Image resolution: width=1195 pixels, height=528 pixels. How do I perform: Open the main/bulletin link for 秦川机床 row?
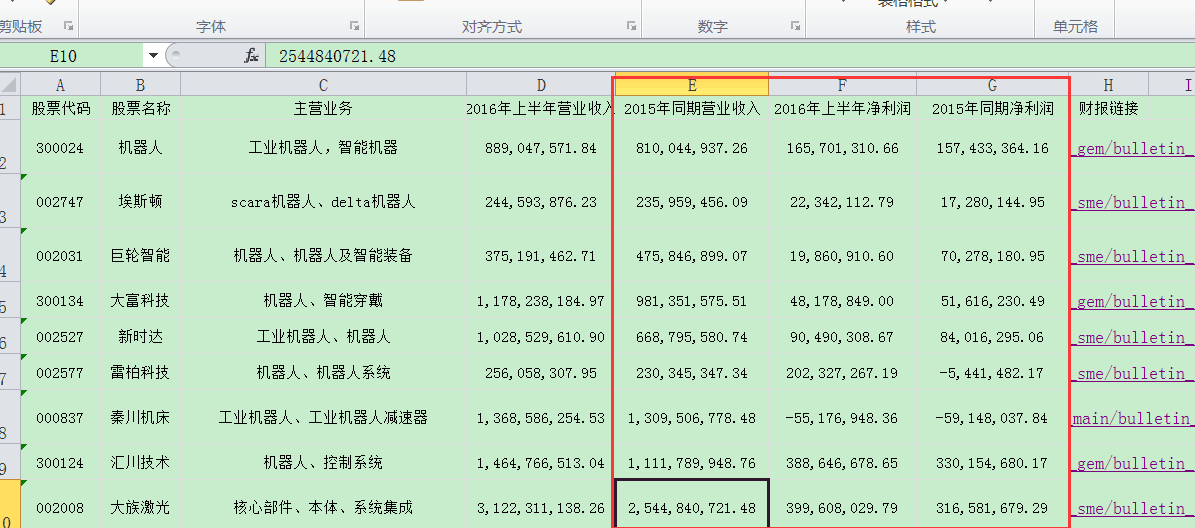click(x=1133, y=418)
